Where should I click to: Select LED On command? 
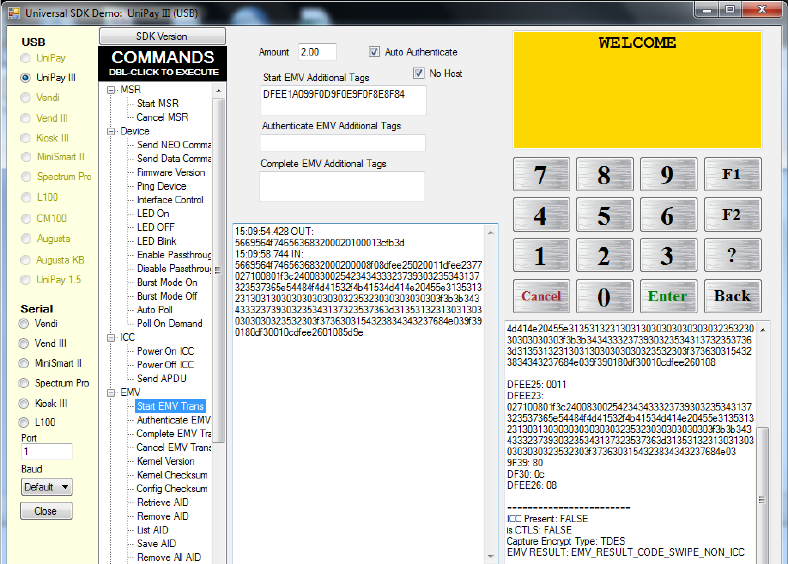pos(153,214)
